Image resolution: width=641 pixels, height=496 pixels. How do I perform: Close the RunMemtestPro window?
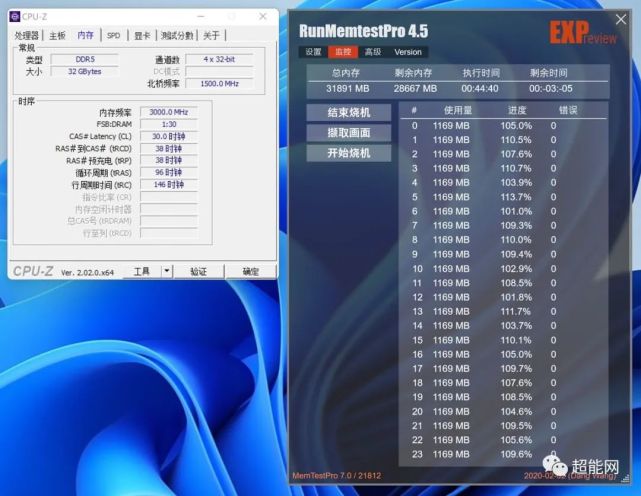tap(621, 19)
